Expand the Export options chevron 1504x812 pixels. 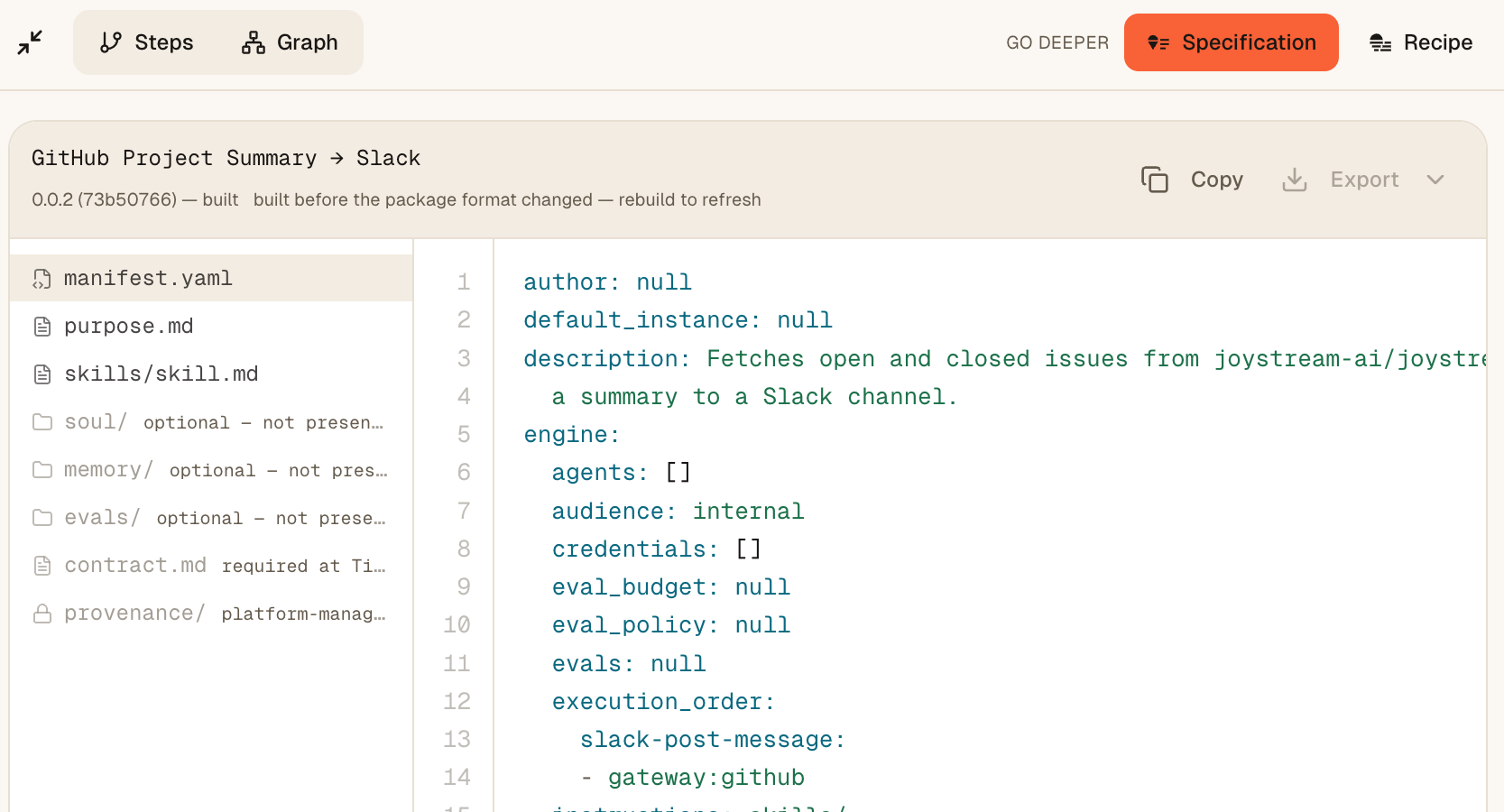tap(1435, 180)
